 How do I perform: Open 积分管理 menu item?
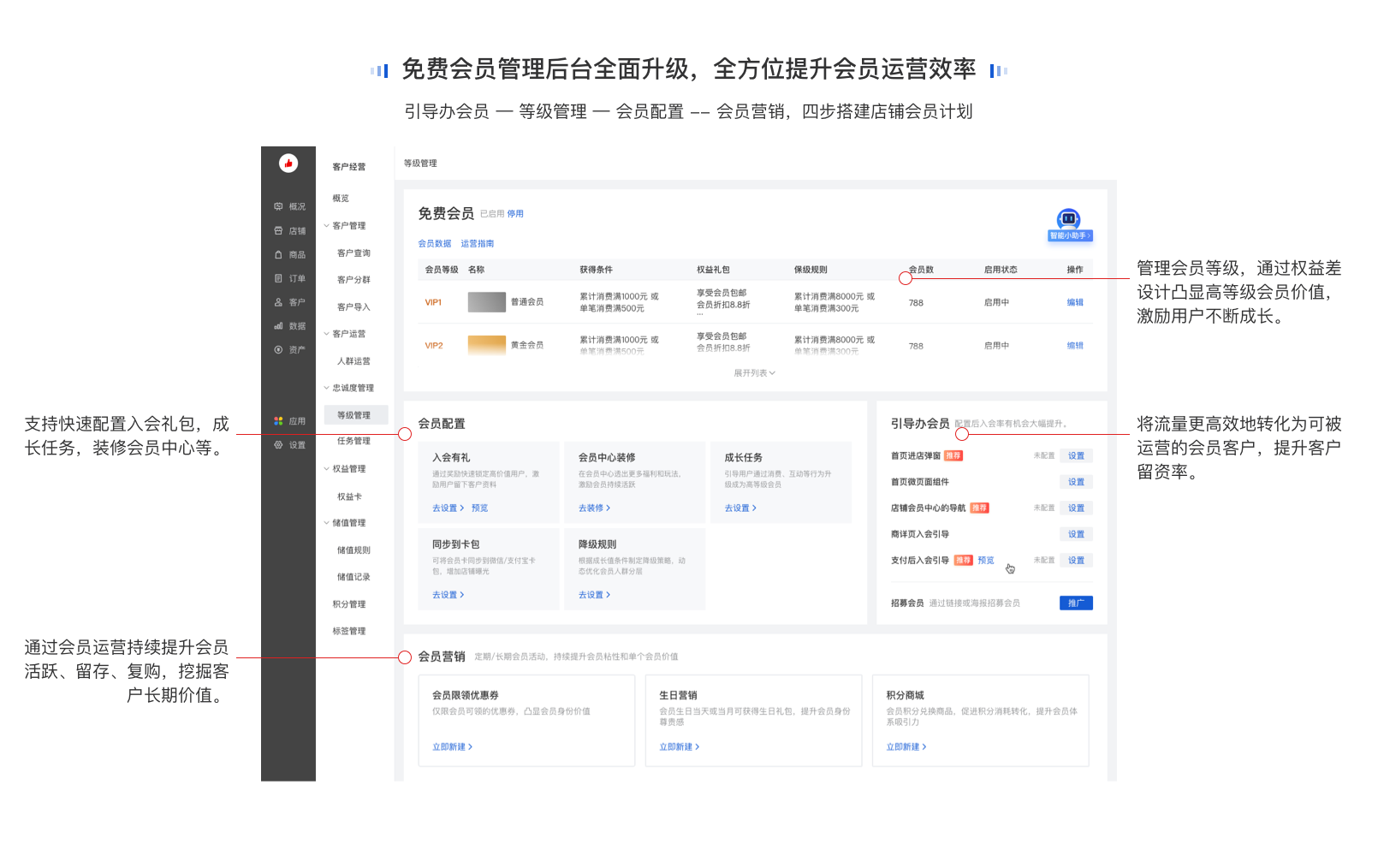[x=349, y=604]
